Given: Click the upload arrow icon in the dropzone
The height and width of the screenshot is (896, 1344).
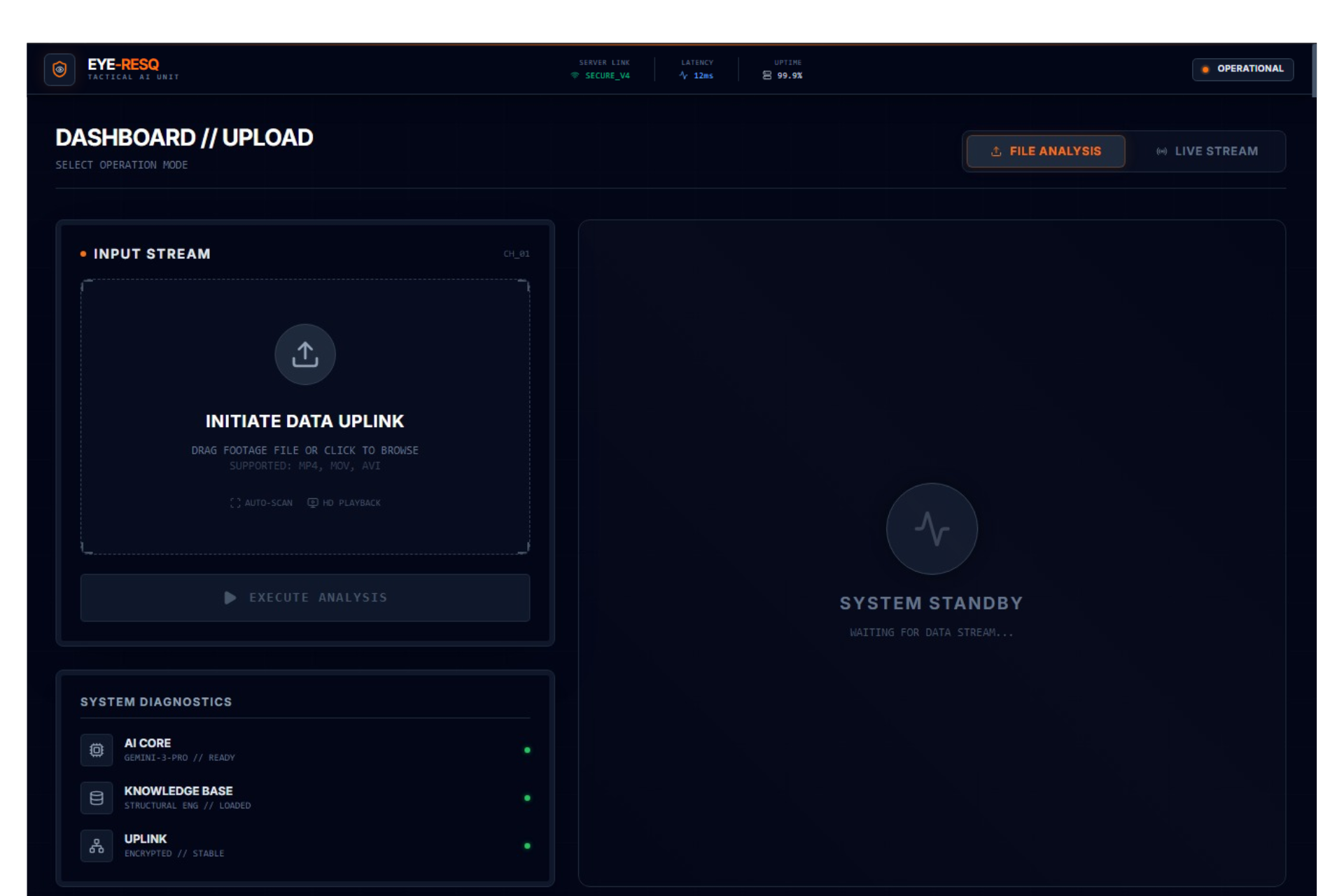Looking at the screenshot, I should (x=305, y=354).
